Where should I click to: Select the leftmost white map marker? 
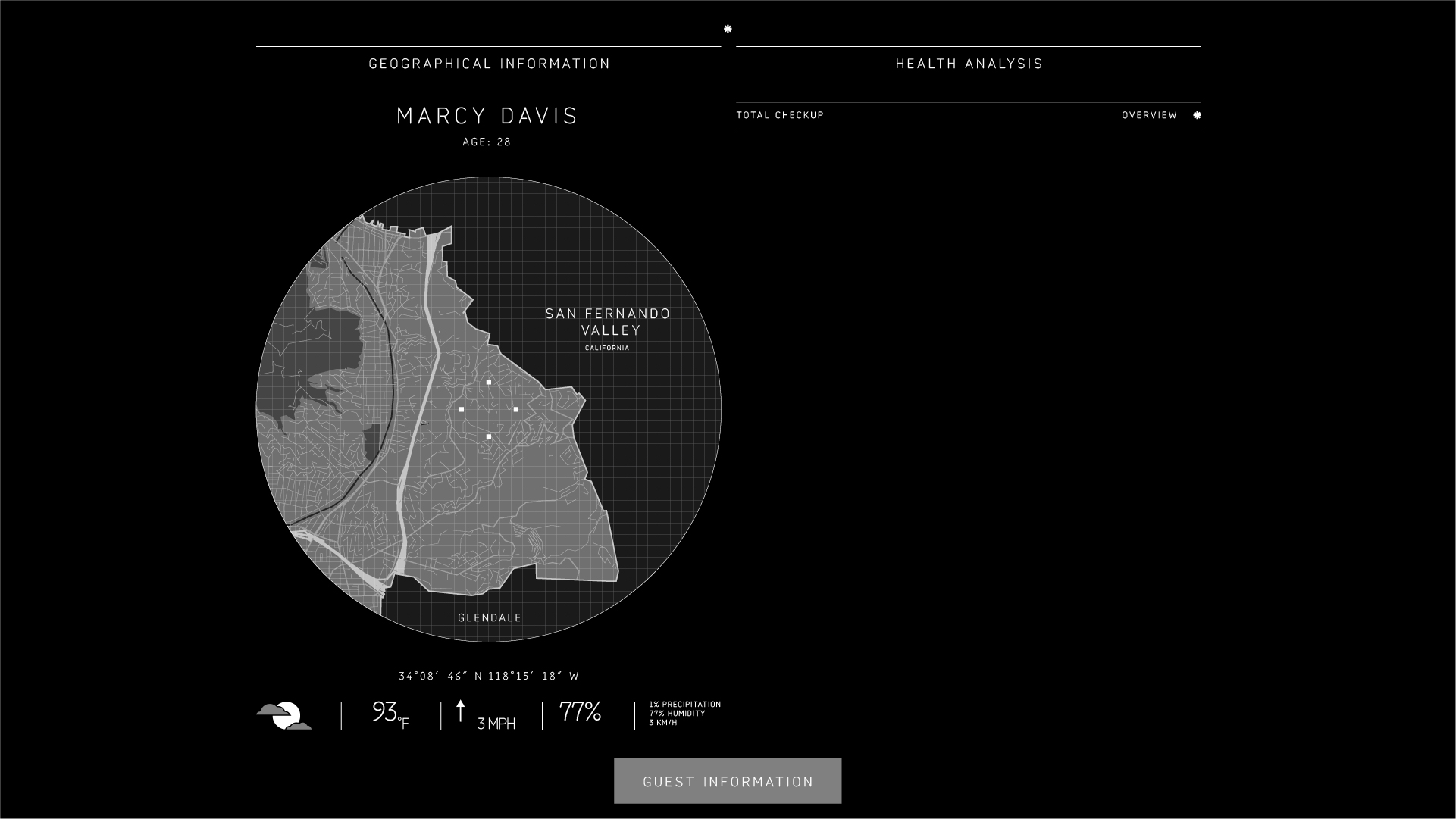(462, 409)
